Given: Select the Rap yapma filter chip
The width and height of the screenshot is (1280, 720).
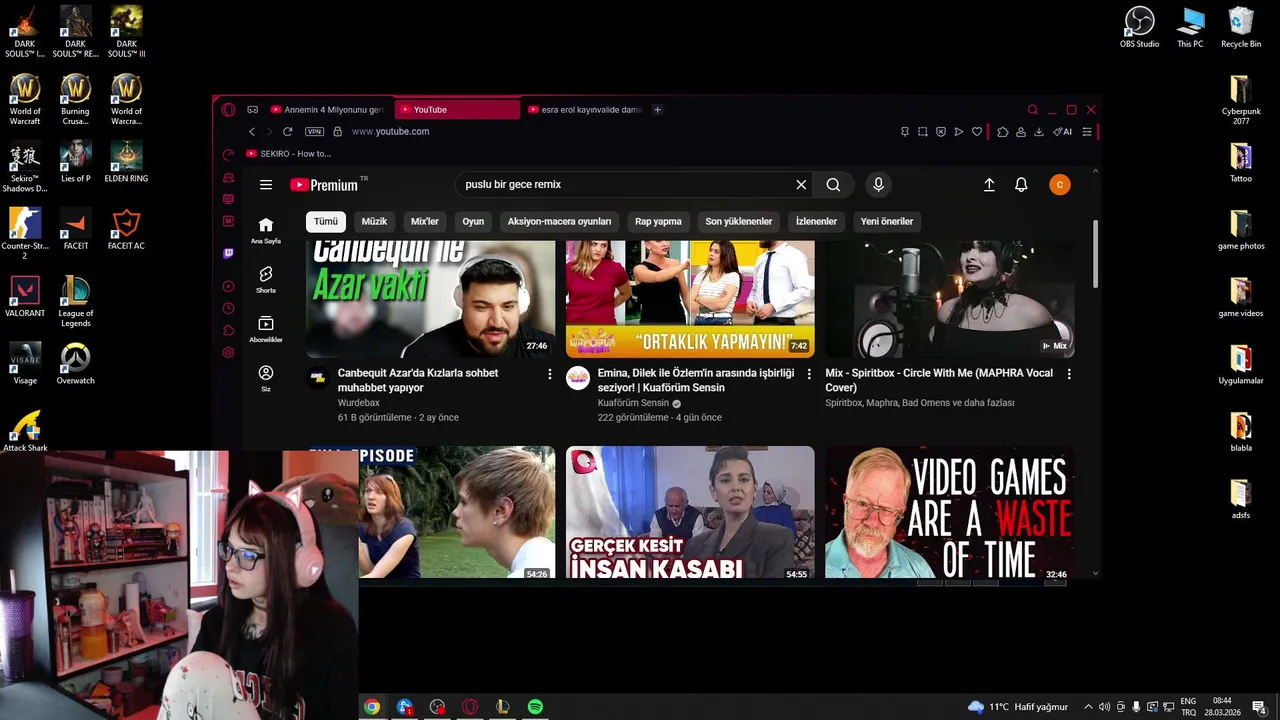Looking at the screenshot, I should click(x=658, y=222).
